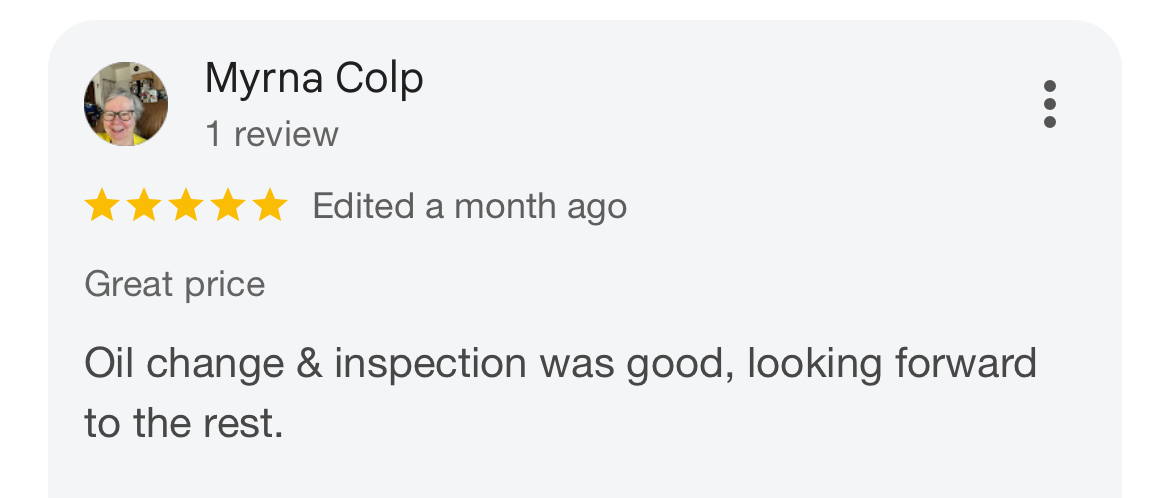This screenshot has height=498, width=1170.
Task: Click the fifth gold rating star
Action: [x=269, y=207]
